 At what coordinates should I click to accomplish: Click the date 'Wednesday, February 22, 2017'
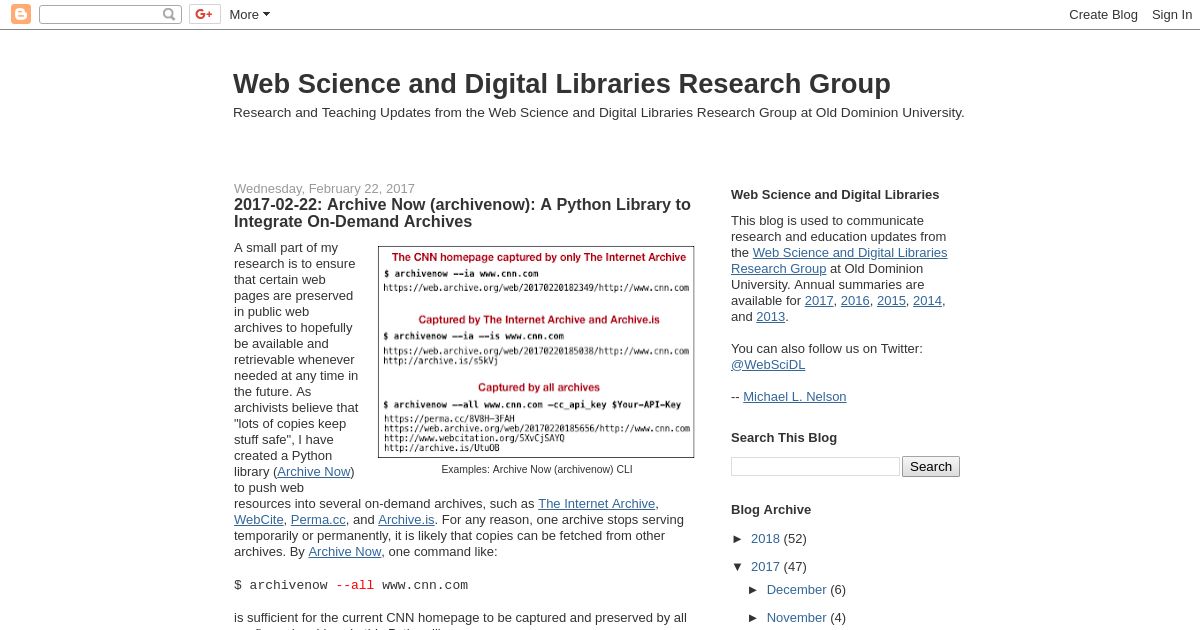(324, 188)
